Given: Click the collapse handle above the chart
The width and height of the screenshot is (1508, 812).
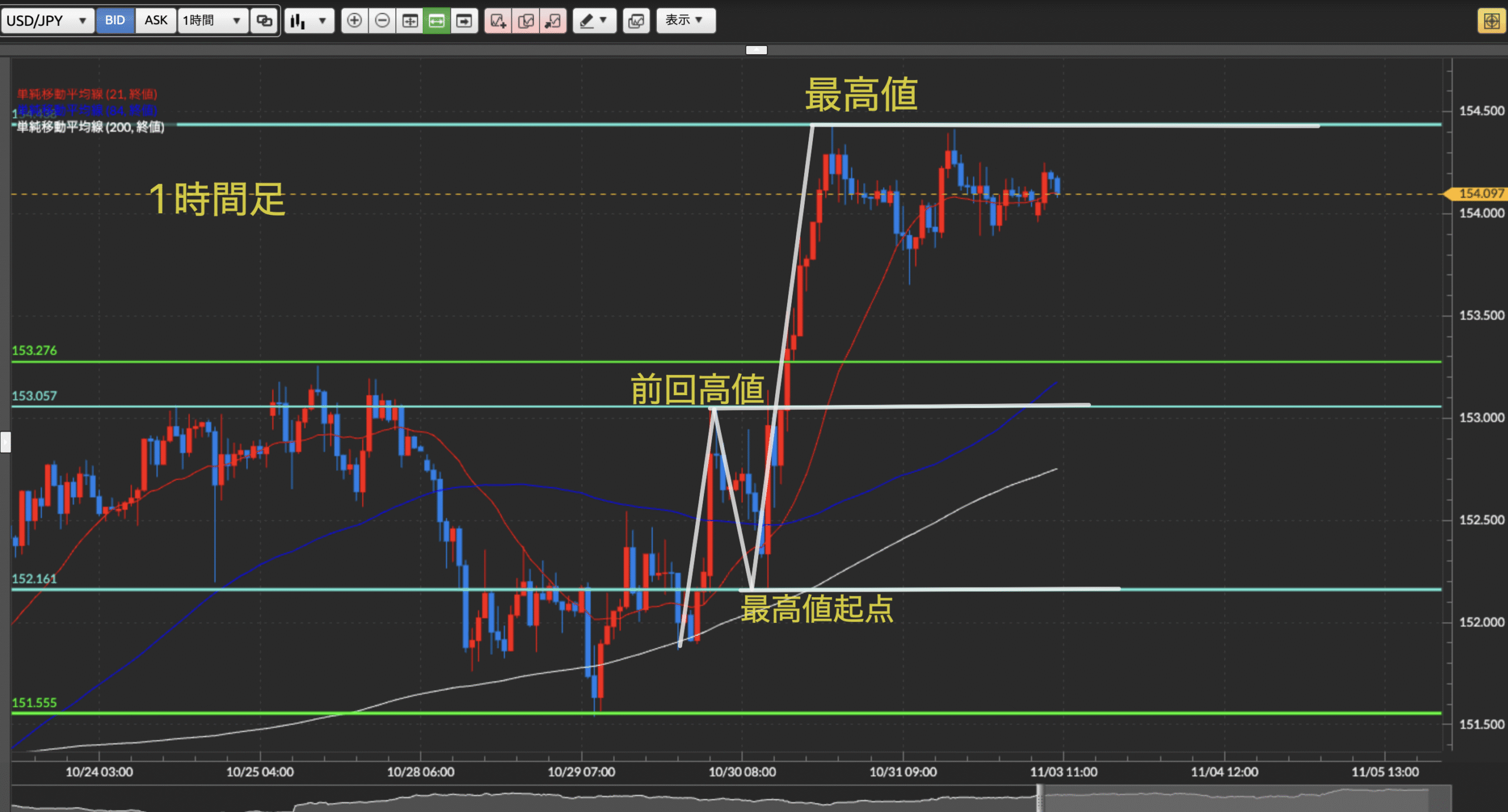Looking at the screenshot, I should coord(756,50).
